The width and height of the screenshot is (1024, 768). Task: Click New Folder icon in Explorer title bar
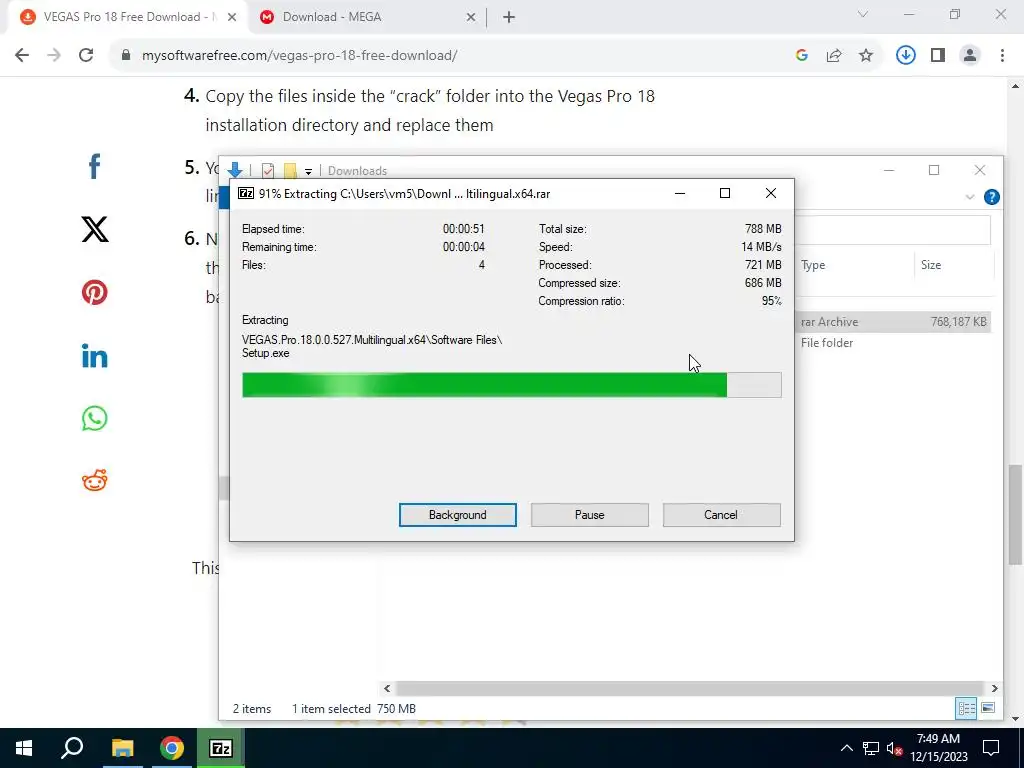[x=290, y=170]
